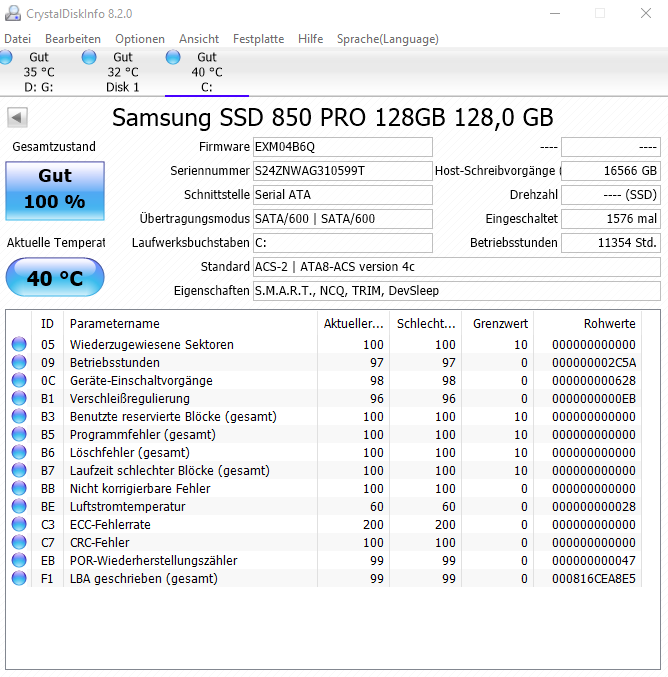Image resolution: width=668 pixels, height=677 pixels.
Task: Select raw value 000816CEA8E5
Action: tap(594, 579)
